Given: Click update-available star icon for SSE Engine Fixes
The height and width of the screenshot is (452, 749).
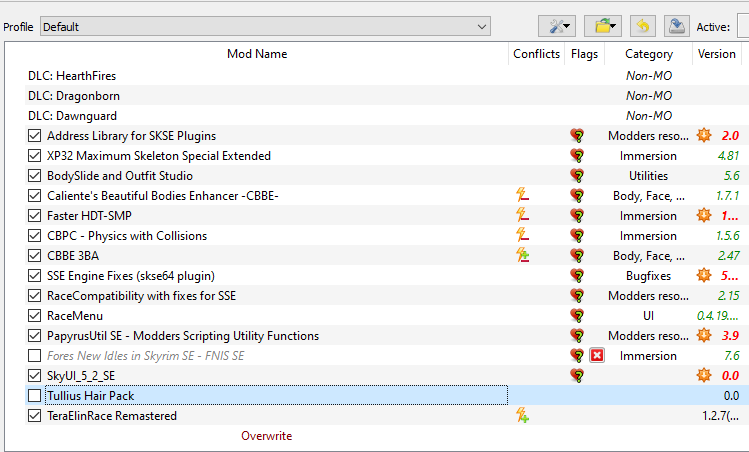Looking at the screenshot, I should (704, 275).
